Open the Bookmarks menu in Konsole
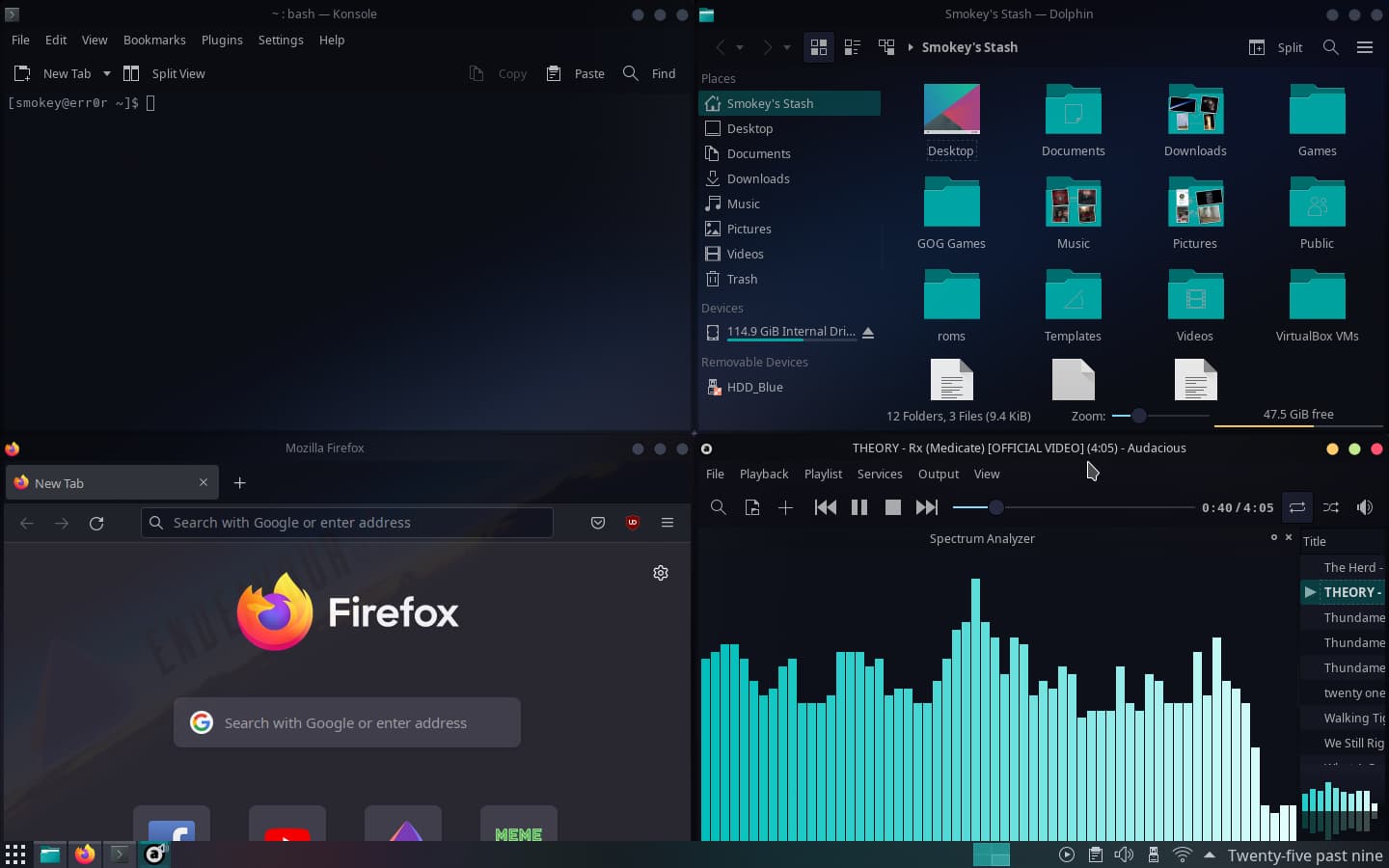This screenshot has width=1389, height=868. click(154, 40)
